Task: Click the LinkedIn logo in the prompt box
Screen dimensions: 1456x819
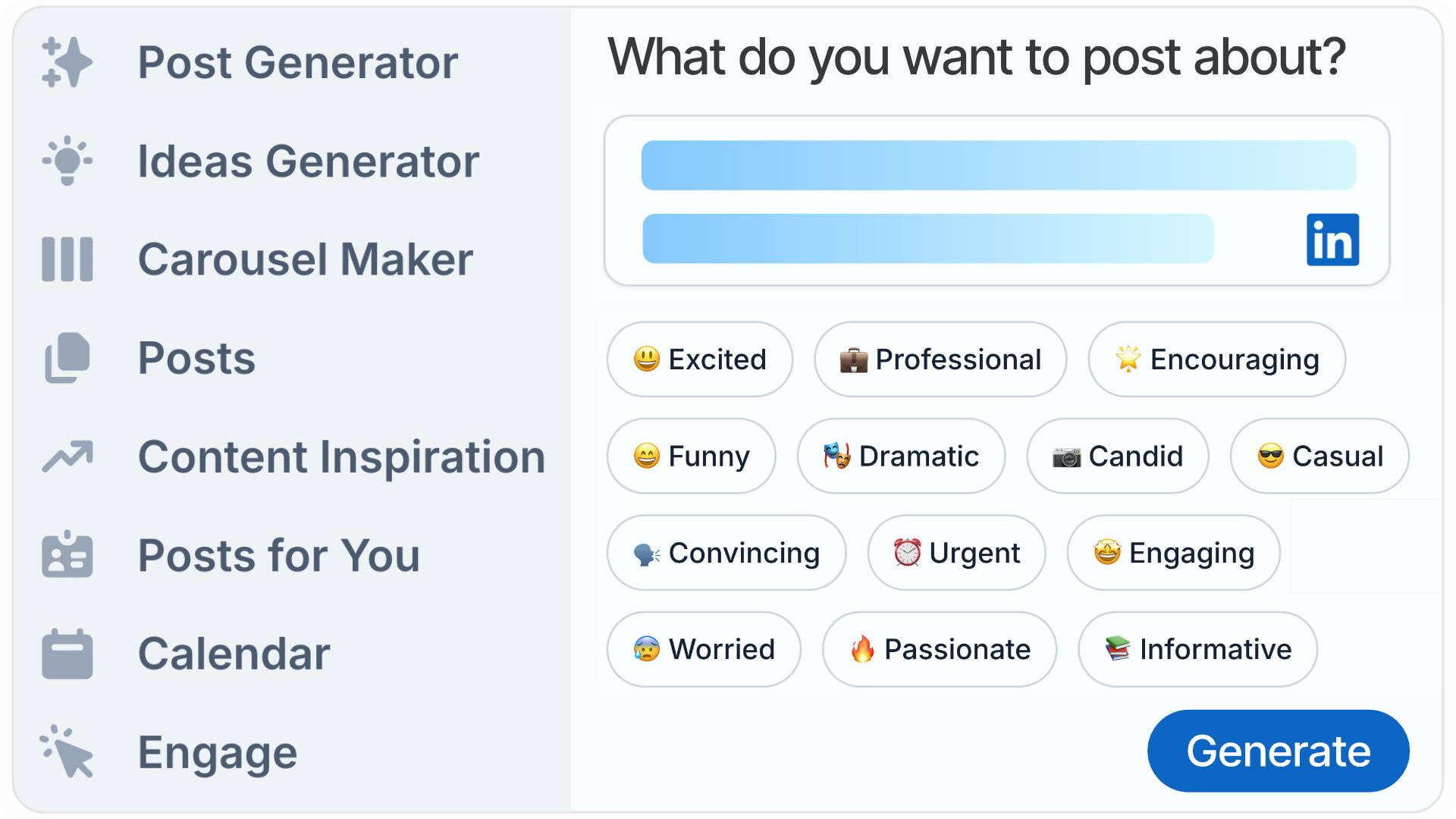Action: (x=1334, y=240)
